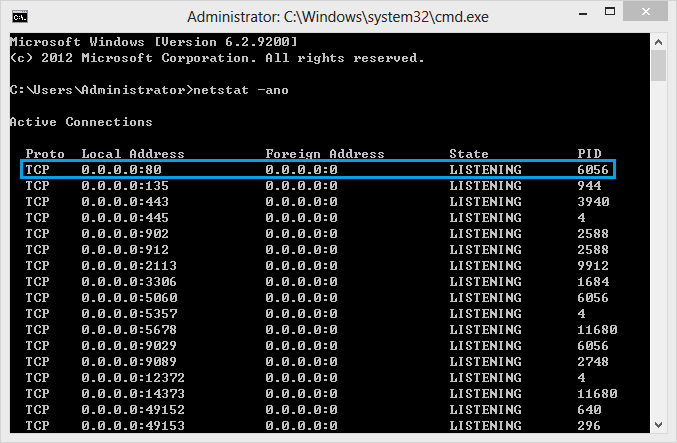Click the vertical scrollbar thumb
Screen dimensions: 677x443
[x=658, y=66]
